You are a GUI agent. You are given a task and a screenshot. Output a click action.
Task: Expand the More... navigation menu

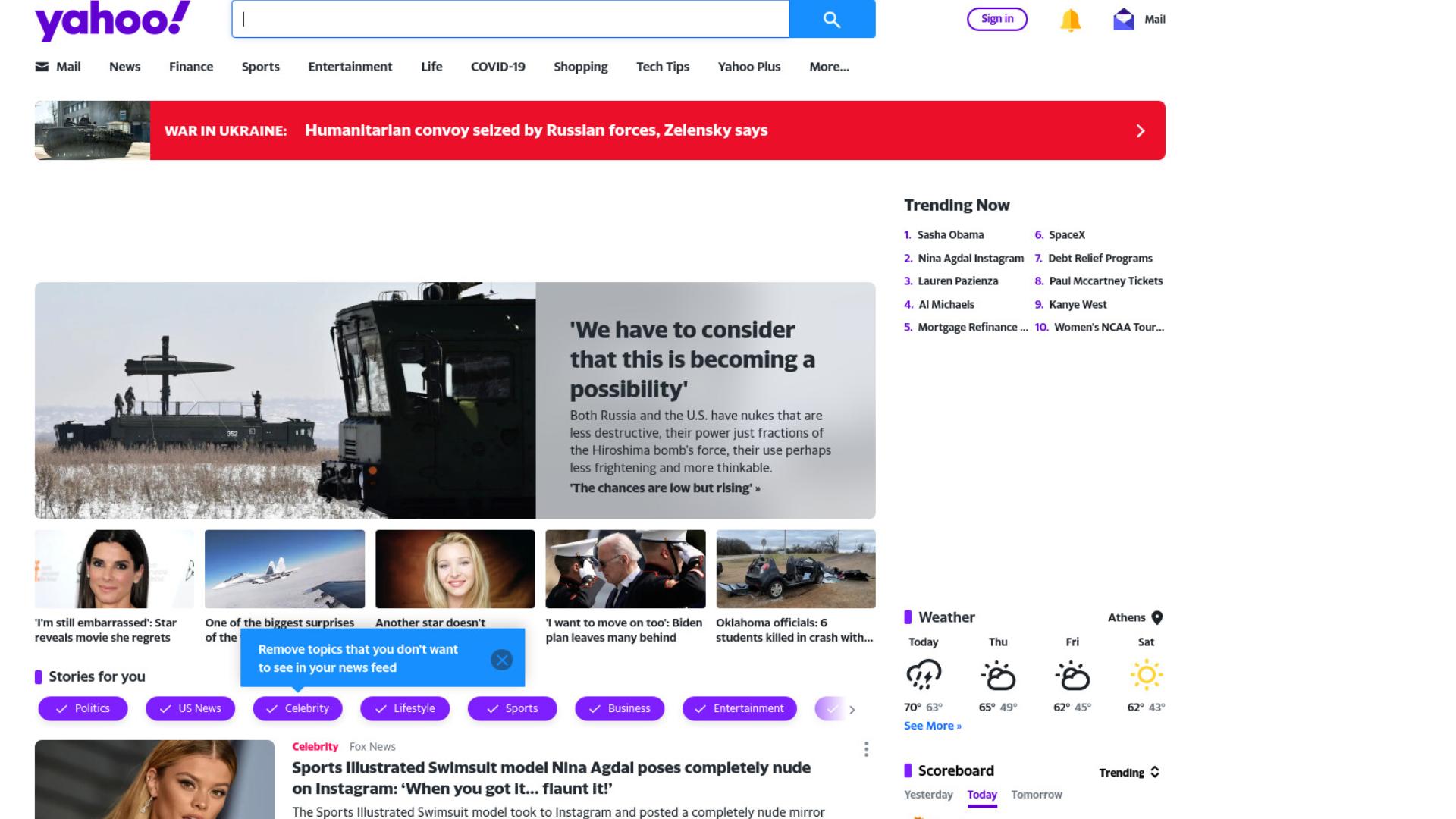pos(829,67)
